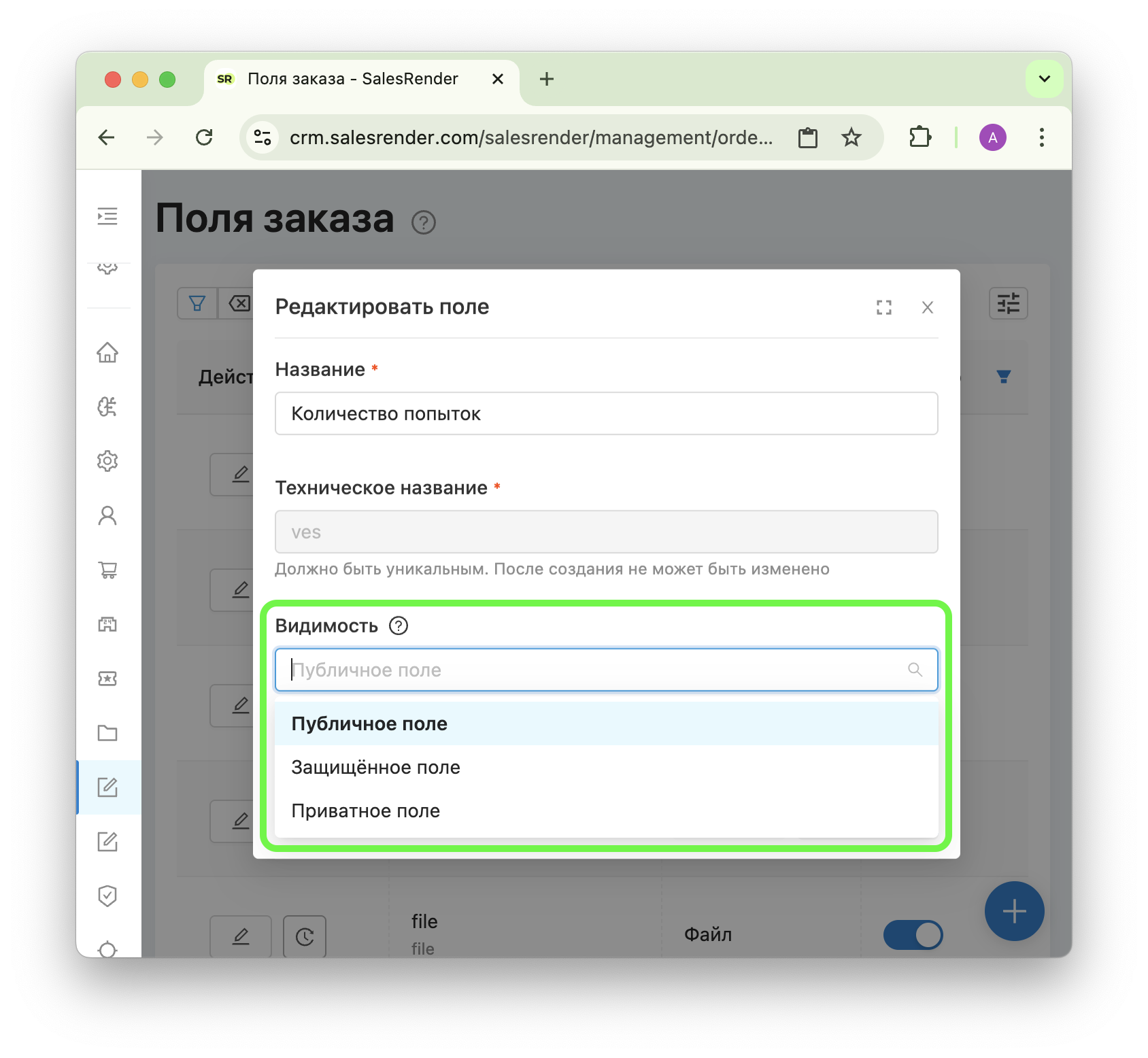1148x1058 pixels.
Task: Click the blue add field button
Action: (x=1014, y=911)
